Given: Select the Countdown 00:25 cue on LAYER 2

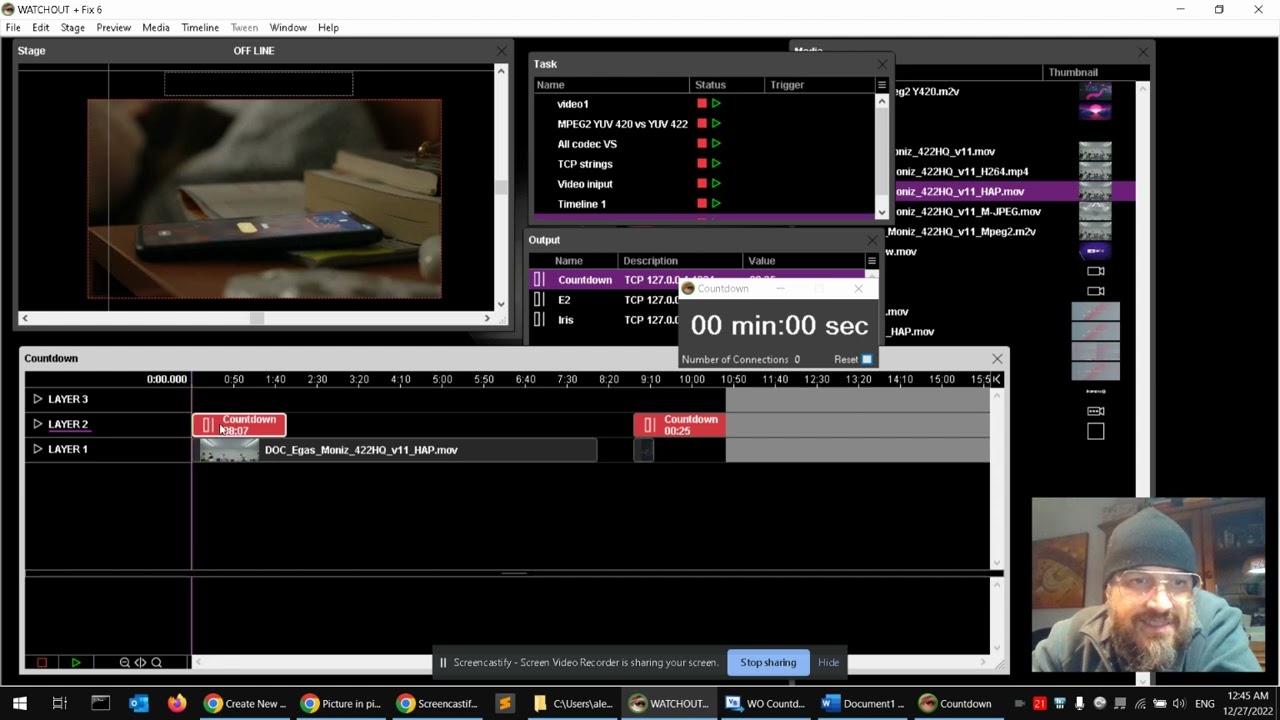Looking at the screenshot, I should point(680,425).
